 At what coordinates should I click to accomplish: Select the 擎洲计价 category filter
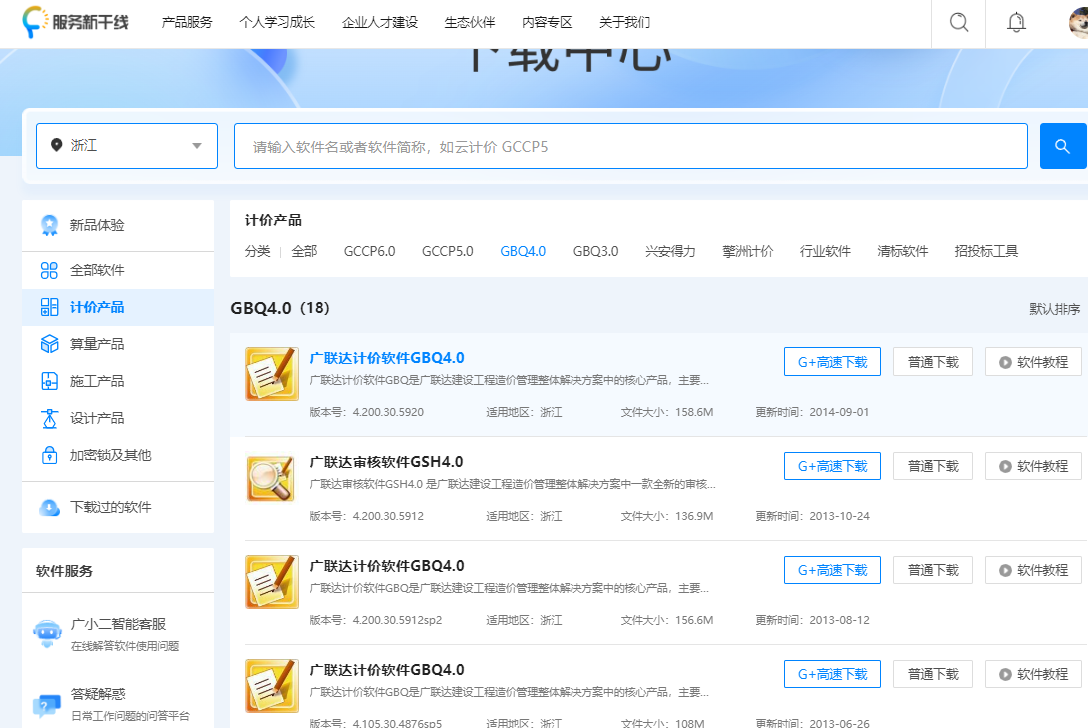click(x=747, y=251)
